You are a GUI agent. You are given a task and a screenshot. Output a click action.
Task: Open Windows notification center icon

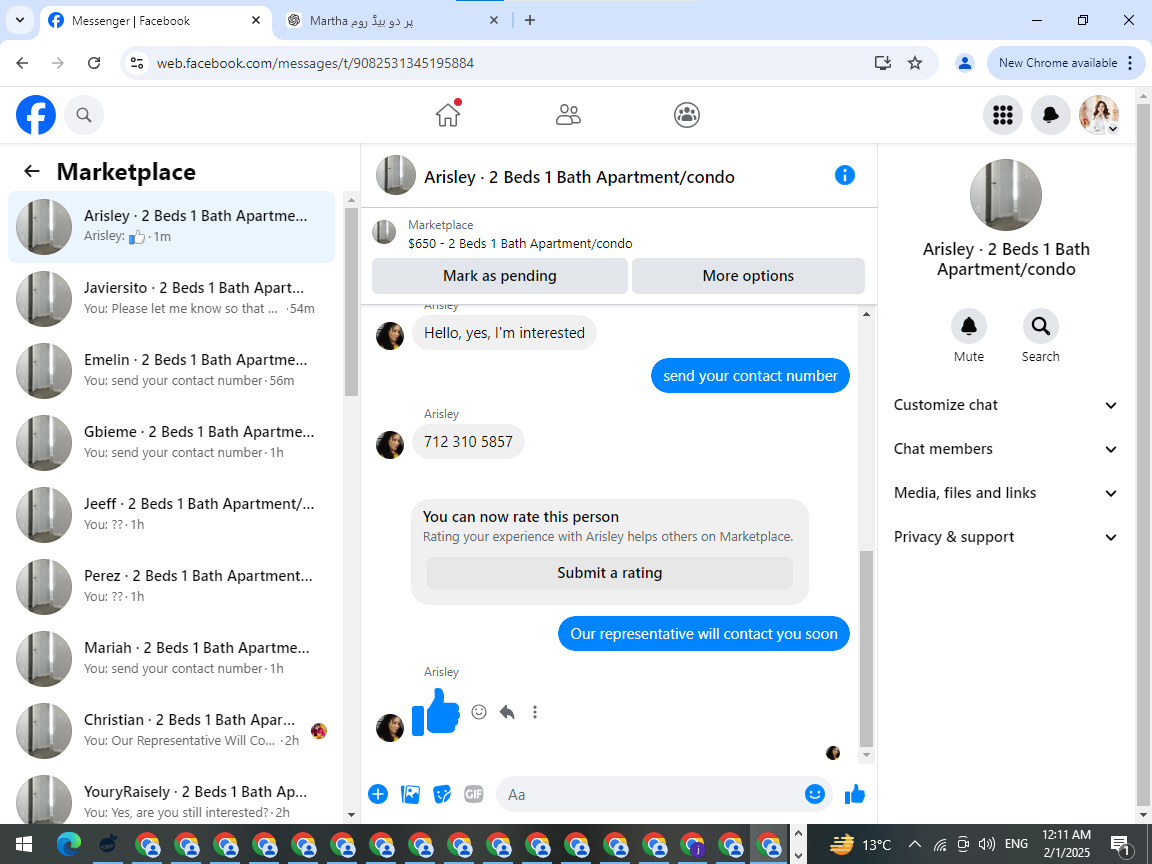(1120, 844)
